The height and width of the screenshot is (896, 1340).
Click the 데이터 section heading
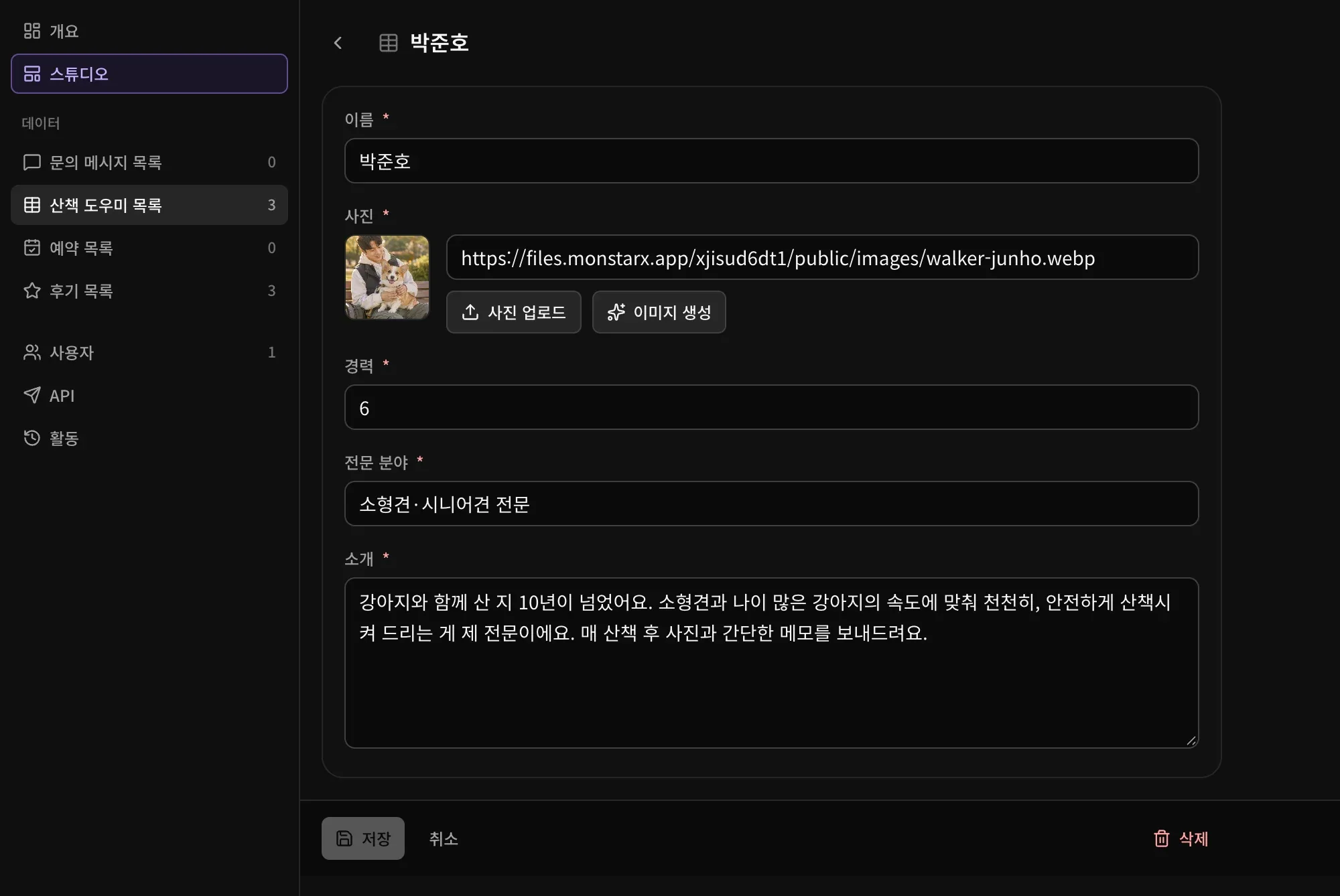[x=41, y=123]
